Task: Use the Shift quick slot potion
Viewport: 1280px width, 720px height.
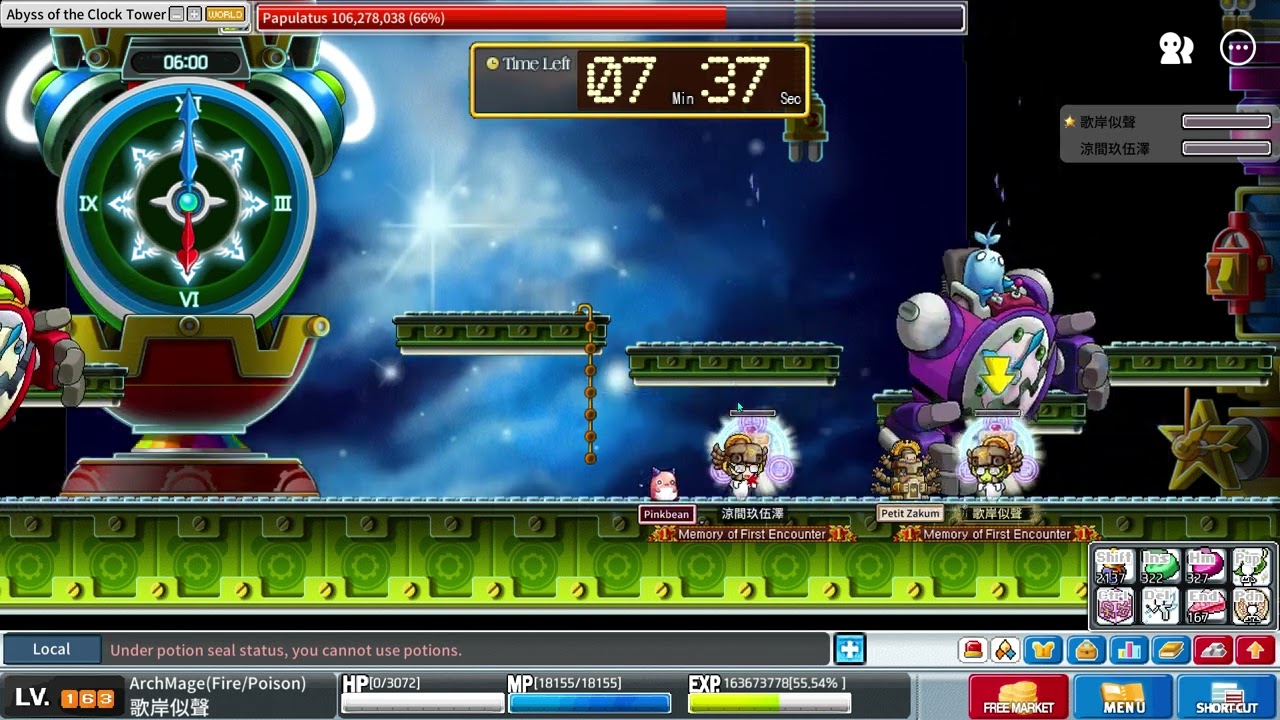Action: click(1114, 566)
